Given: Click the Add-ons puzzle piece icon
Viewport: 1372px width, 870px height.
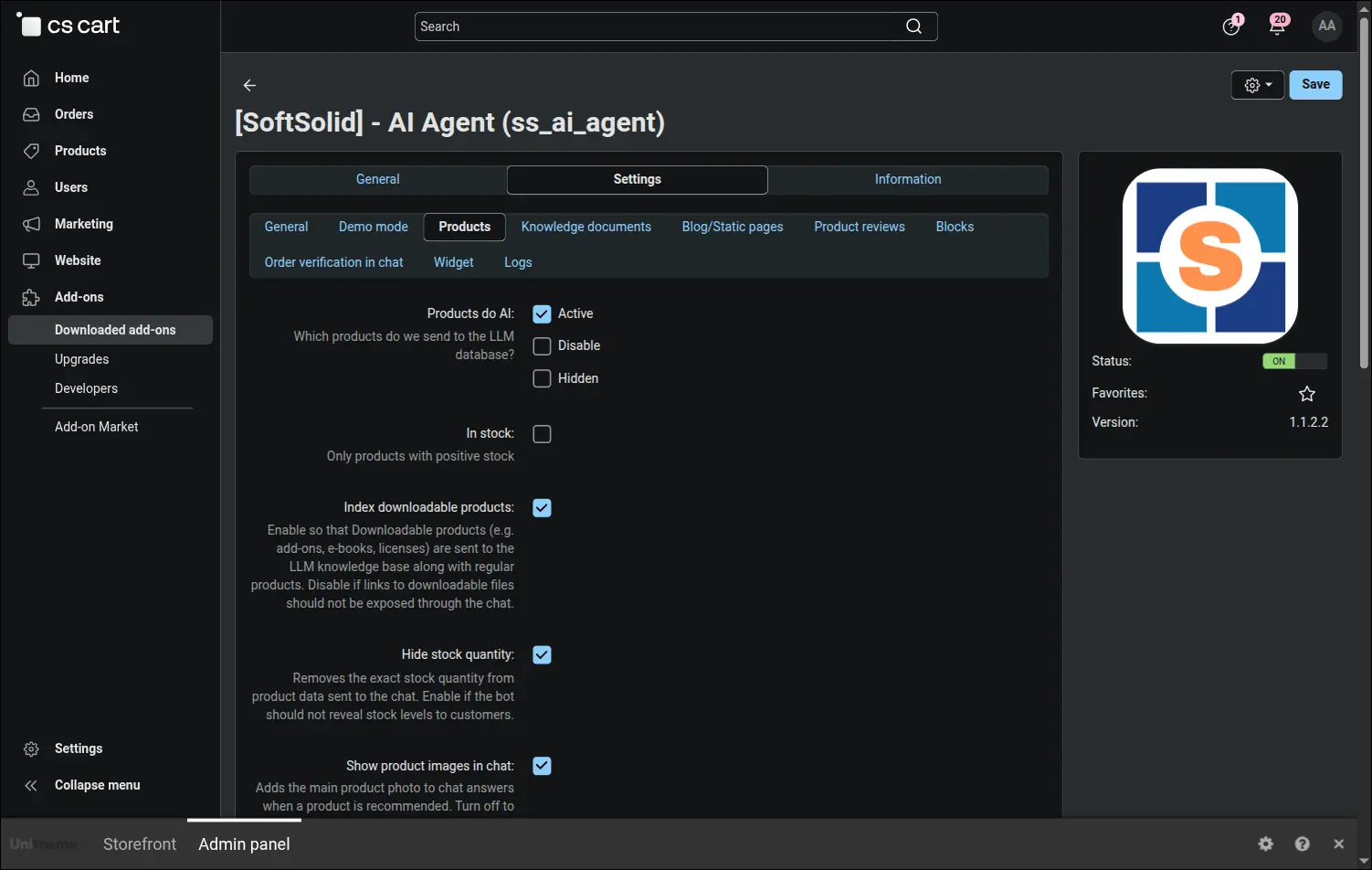Looking at the screenshot, I should tap(31, 297).
